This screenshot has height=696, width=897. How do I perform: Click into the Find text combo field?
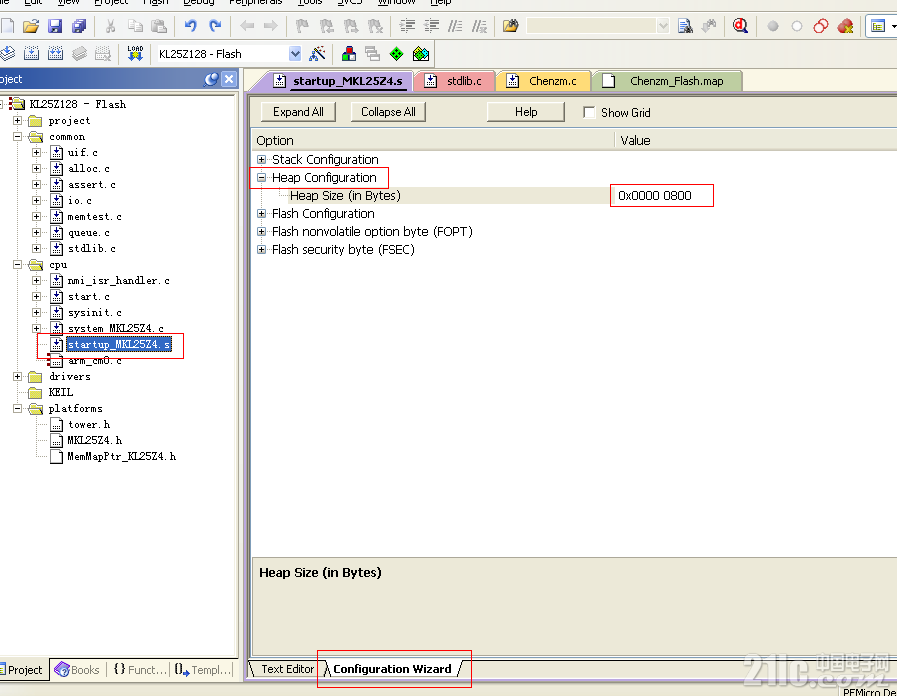[591, 26]
